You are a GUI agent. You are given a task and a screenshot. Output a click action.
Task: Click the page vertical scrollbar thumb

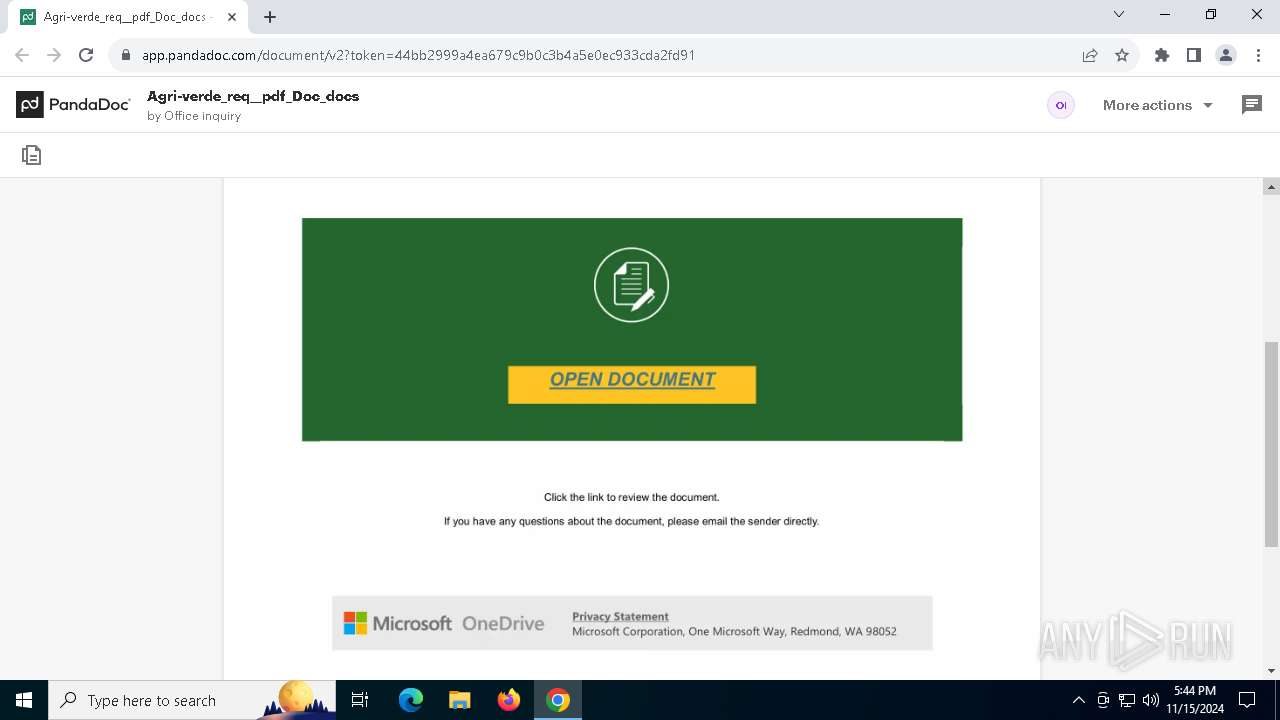[1271, 444]
